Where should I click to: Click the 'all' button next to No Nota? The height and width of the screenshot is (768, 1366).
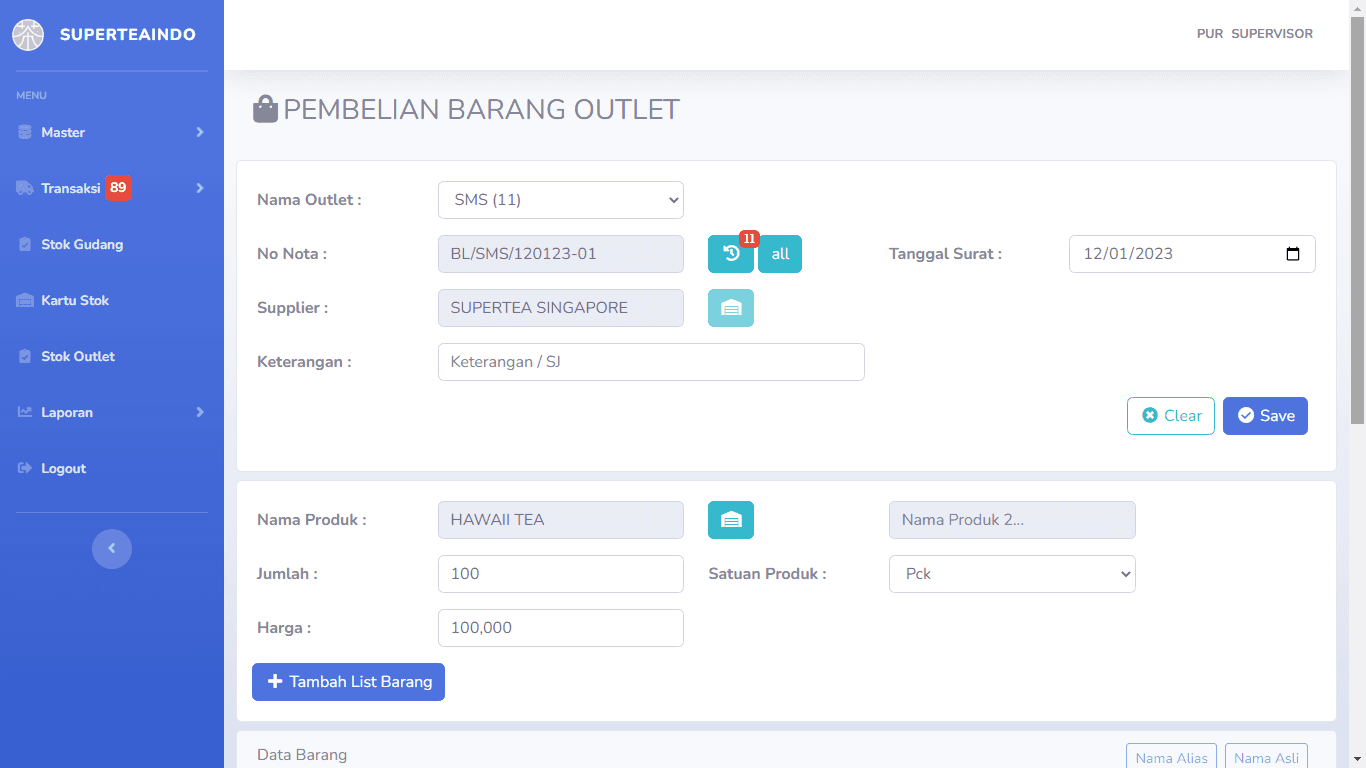click(x=780, y=254)
